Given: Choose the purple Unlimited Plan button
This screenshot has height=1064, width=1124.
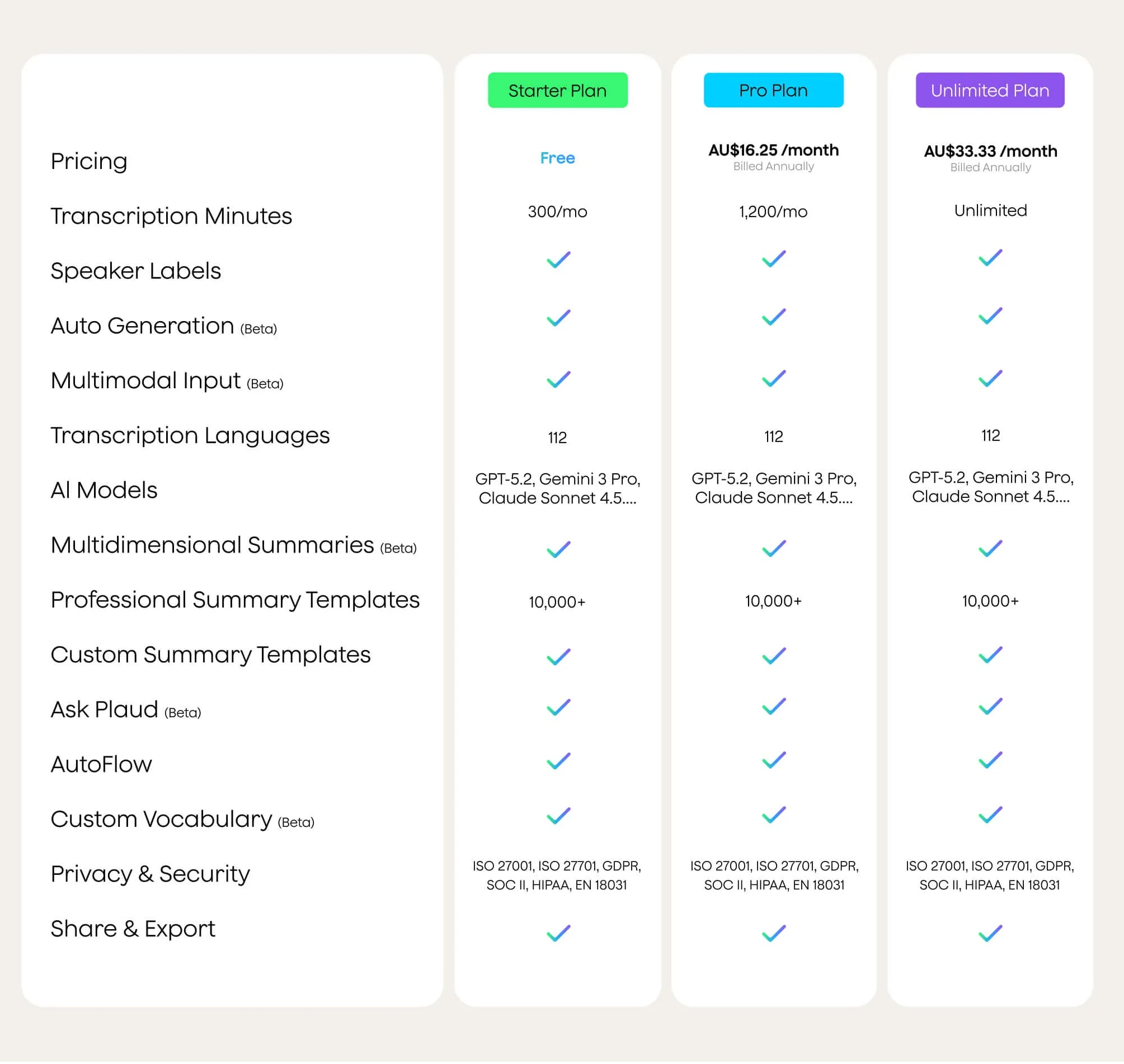Looking at the screenshot, I should (990, 90).
